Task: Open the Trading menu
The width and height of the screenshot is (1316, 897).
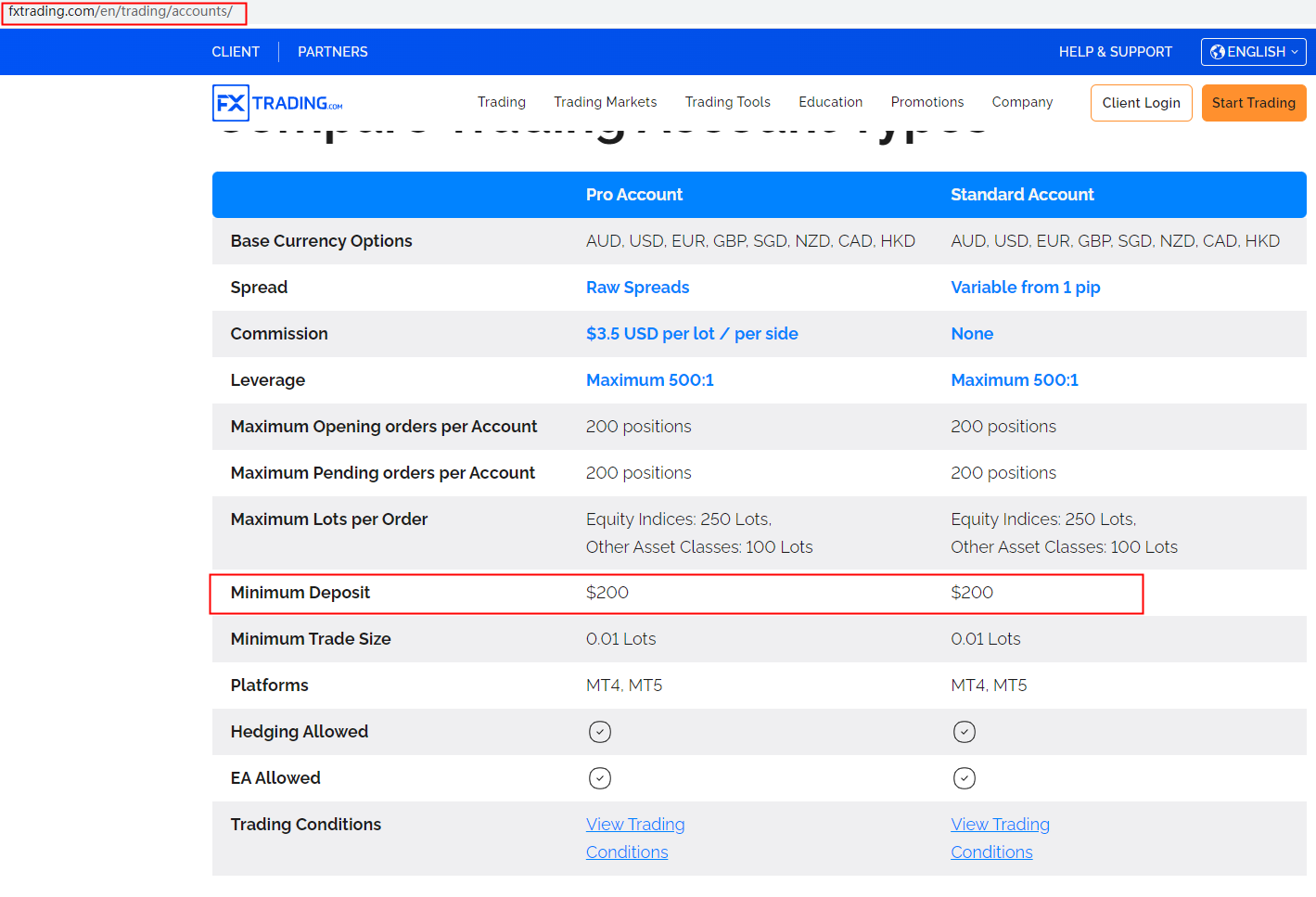Action: 501,102
